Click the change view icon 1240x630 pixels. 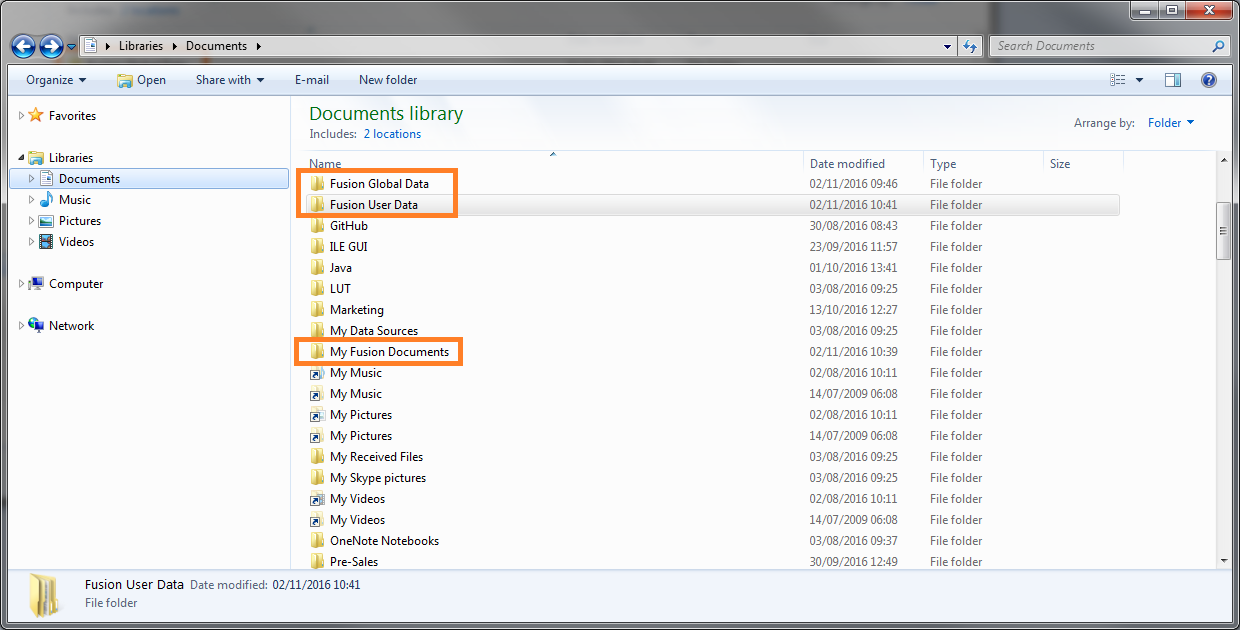[1118, 80]
